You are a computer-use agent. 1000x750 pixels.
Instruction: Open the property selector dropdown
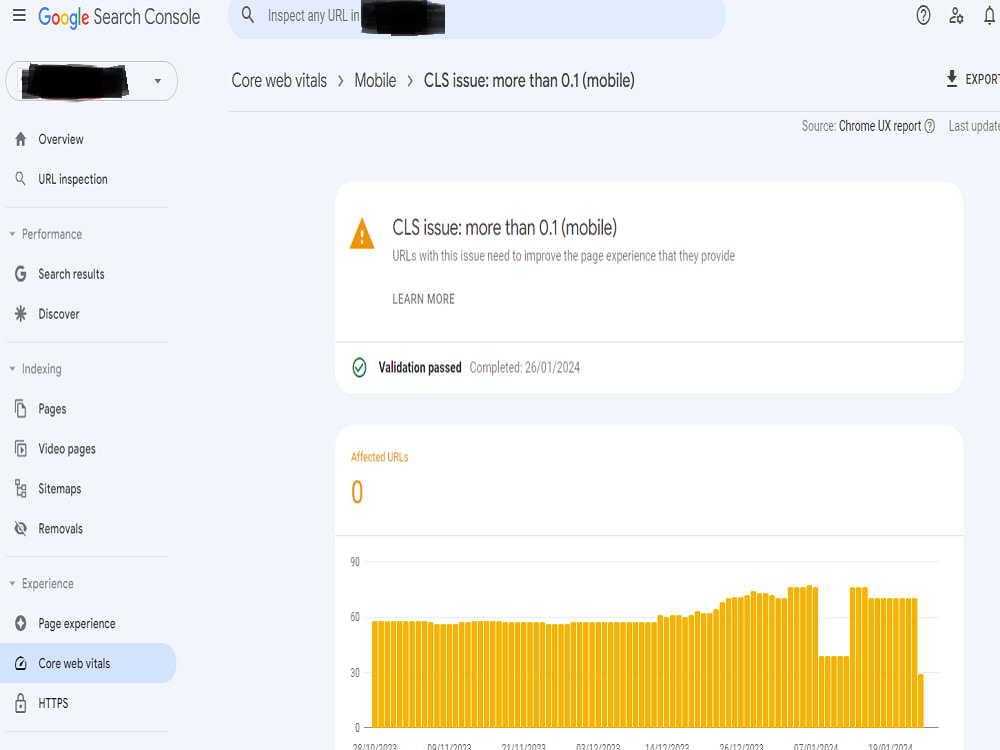(x=91, y=81)
